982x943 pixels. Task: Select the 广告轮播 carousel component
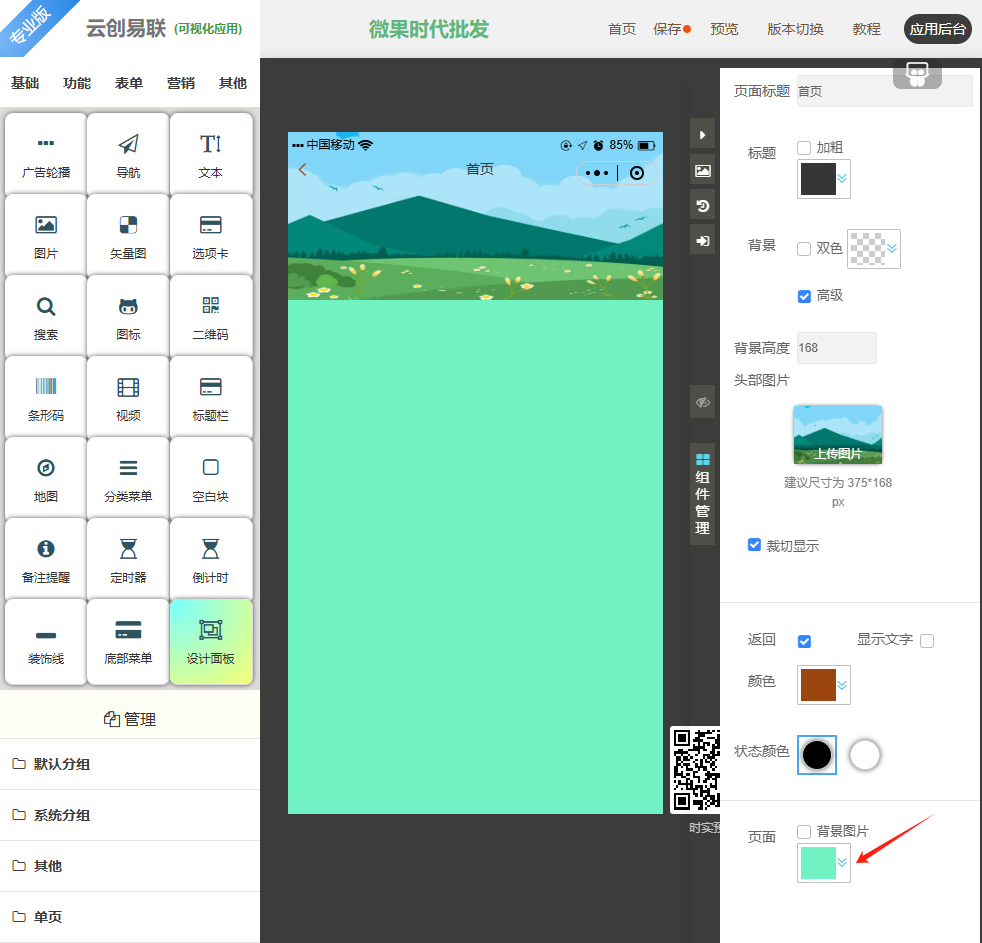tap(46, 153)
